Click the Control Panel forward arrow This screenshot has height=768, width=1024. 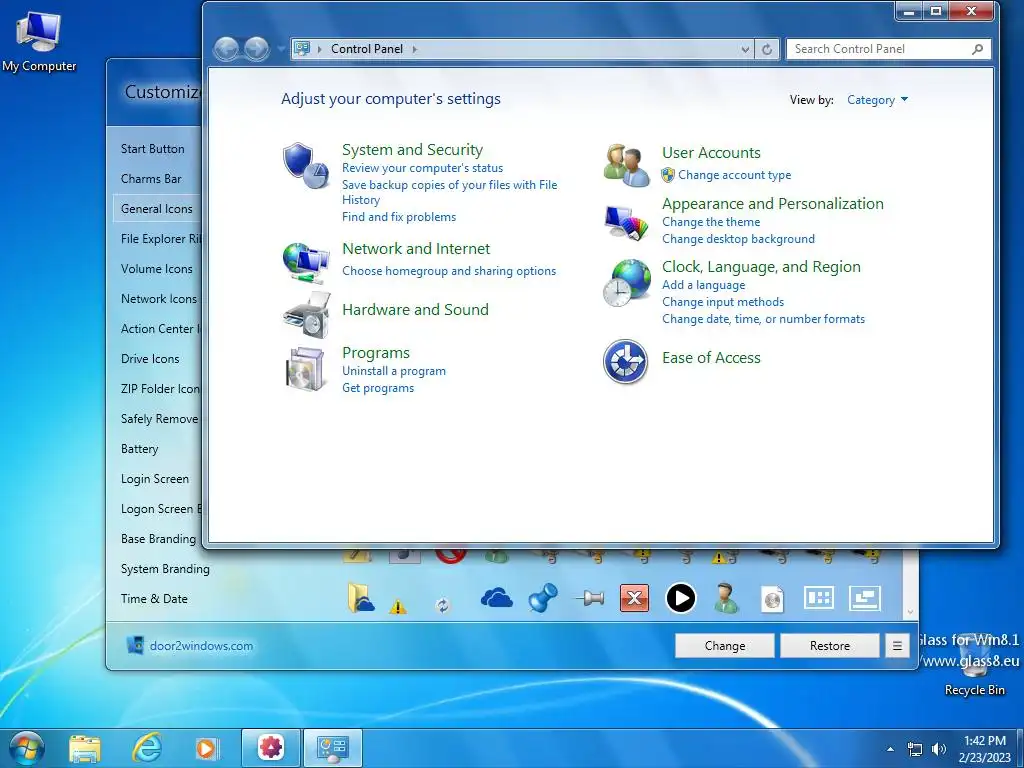(x=257, y=48)
